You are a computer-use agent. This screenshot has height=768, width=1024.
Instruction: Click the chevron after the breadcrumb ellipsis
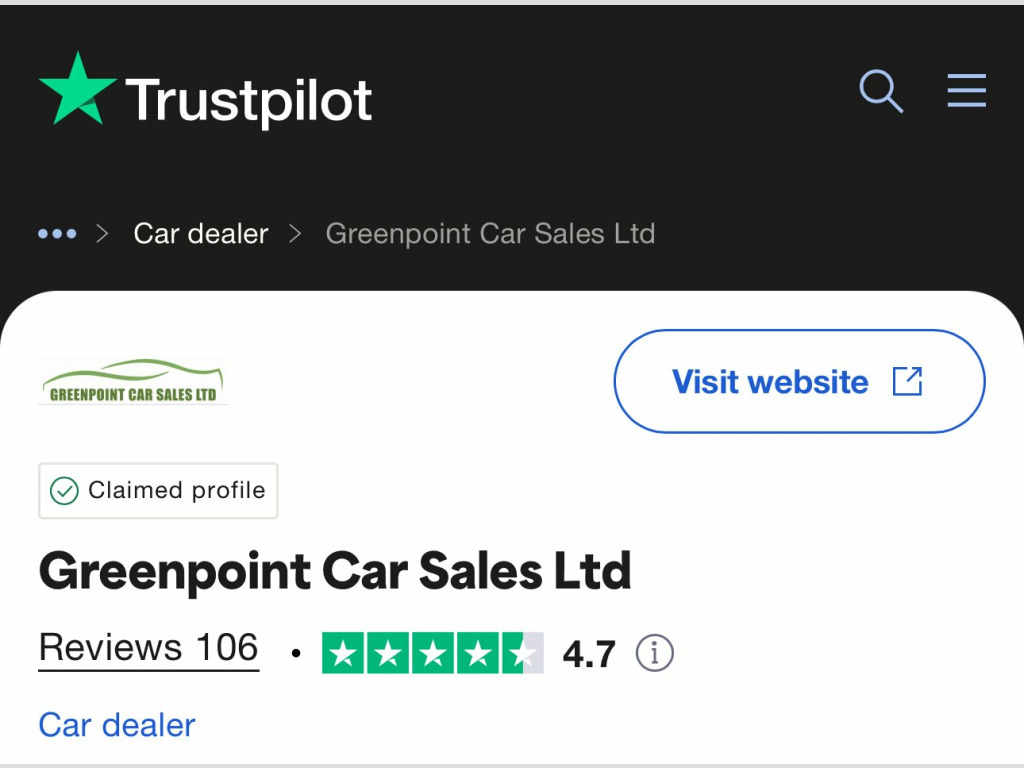[101, 234]
